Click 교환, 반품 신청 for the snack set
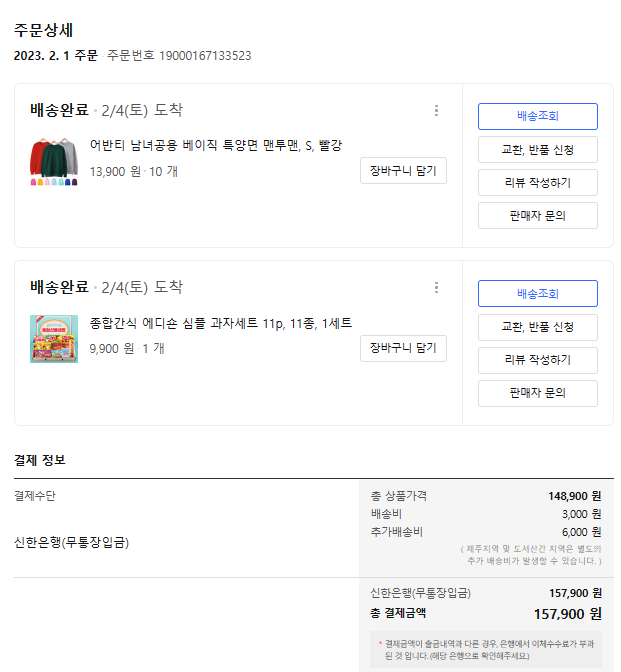Image resolution: width=621 pixels, height=672 pixels. (537, 327)
